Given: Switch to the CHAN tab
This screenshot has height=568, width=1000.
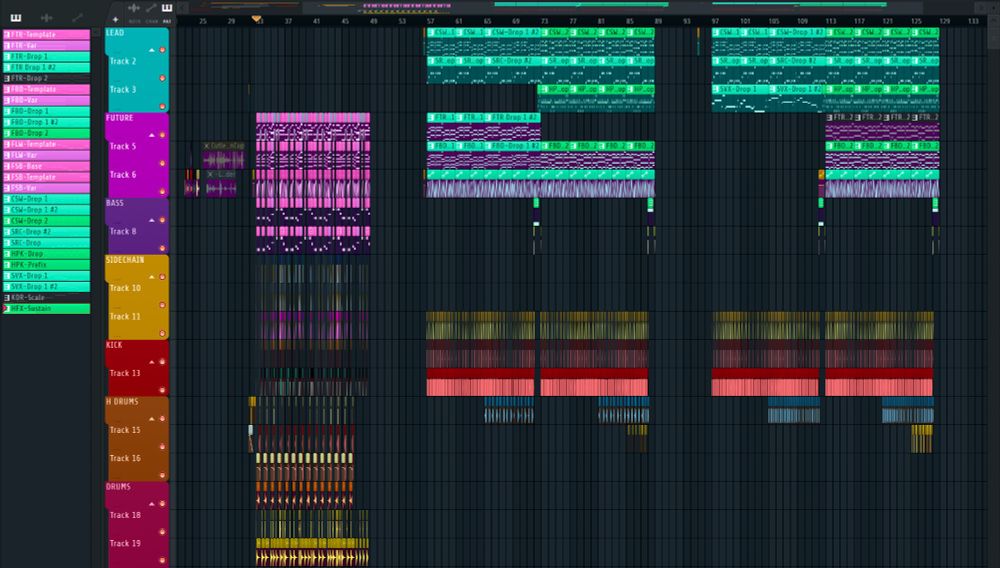Looking at the screenshot, I should (152, 21).
